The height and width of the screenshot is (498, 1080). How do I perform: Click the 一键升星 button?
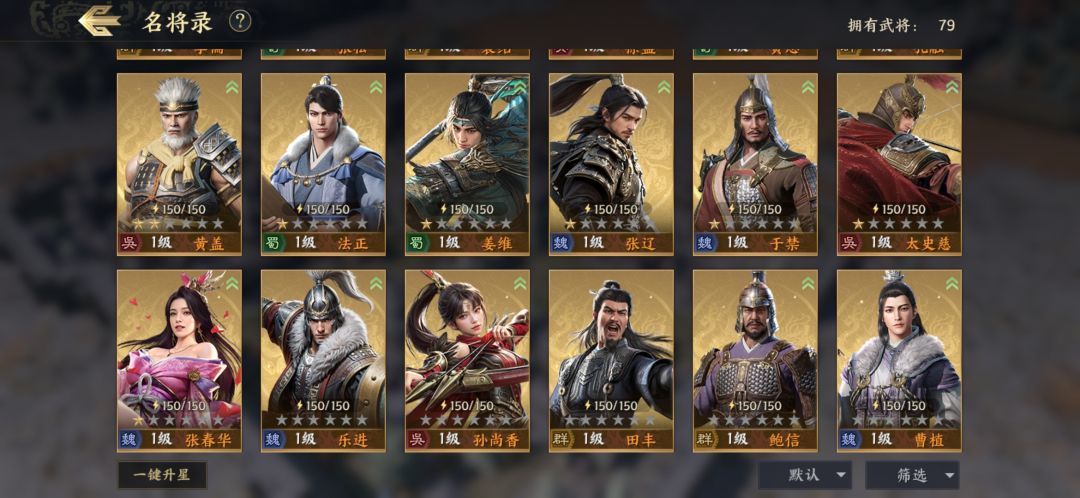pyautogui.click(x=162, y=475)
